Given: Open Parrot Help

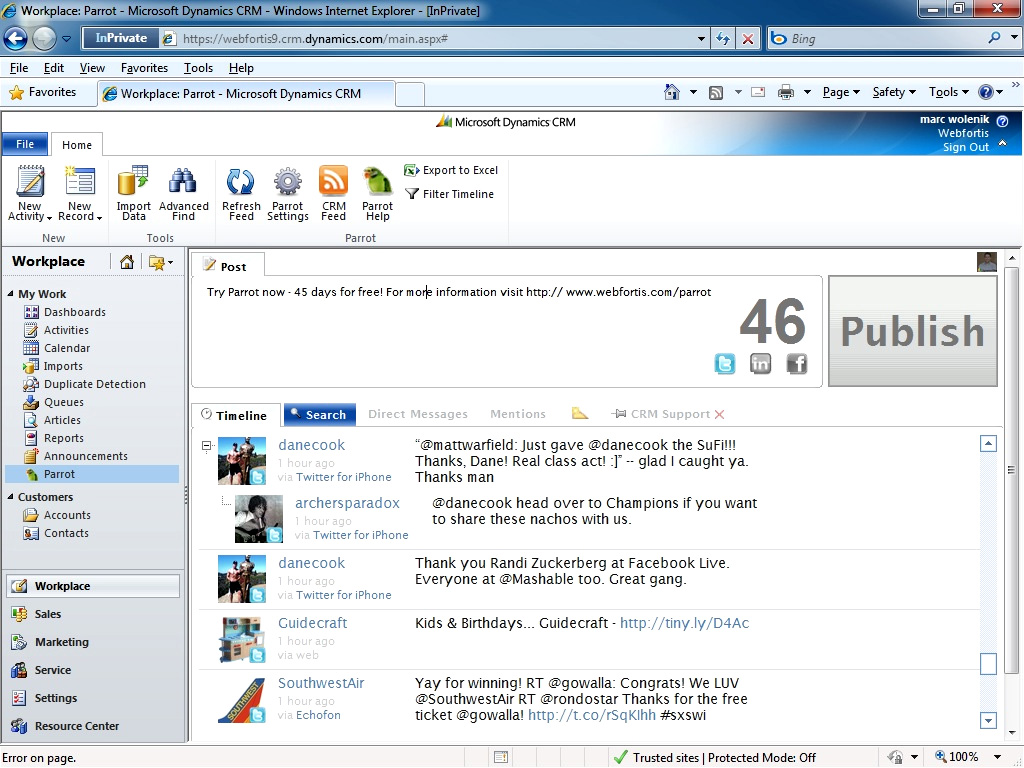Looking at the screenshot, I should click(x=377, y=193).
